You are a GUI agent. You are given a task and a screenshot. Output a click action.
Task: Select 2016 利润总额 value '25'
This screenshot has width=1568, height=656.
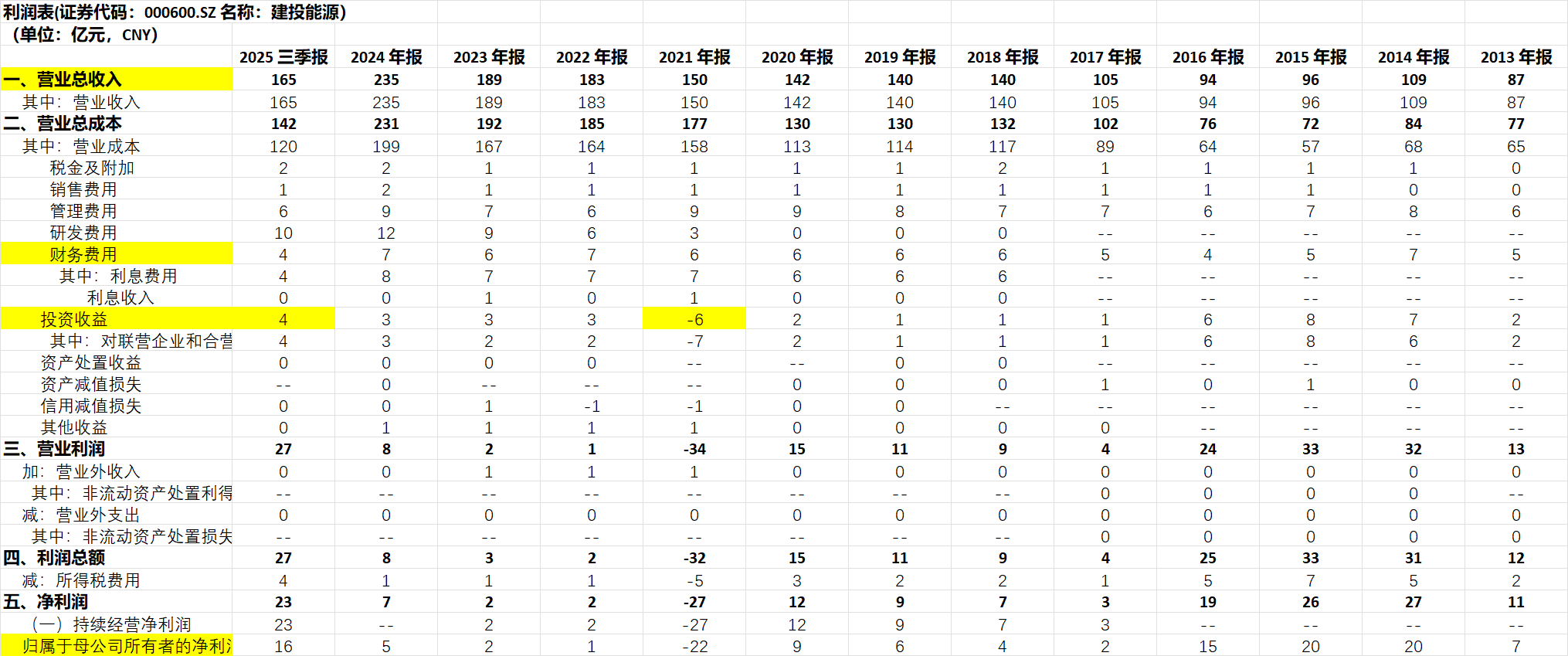[1208, 558]
